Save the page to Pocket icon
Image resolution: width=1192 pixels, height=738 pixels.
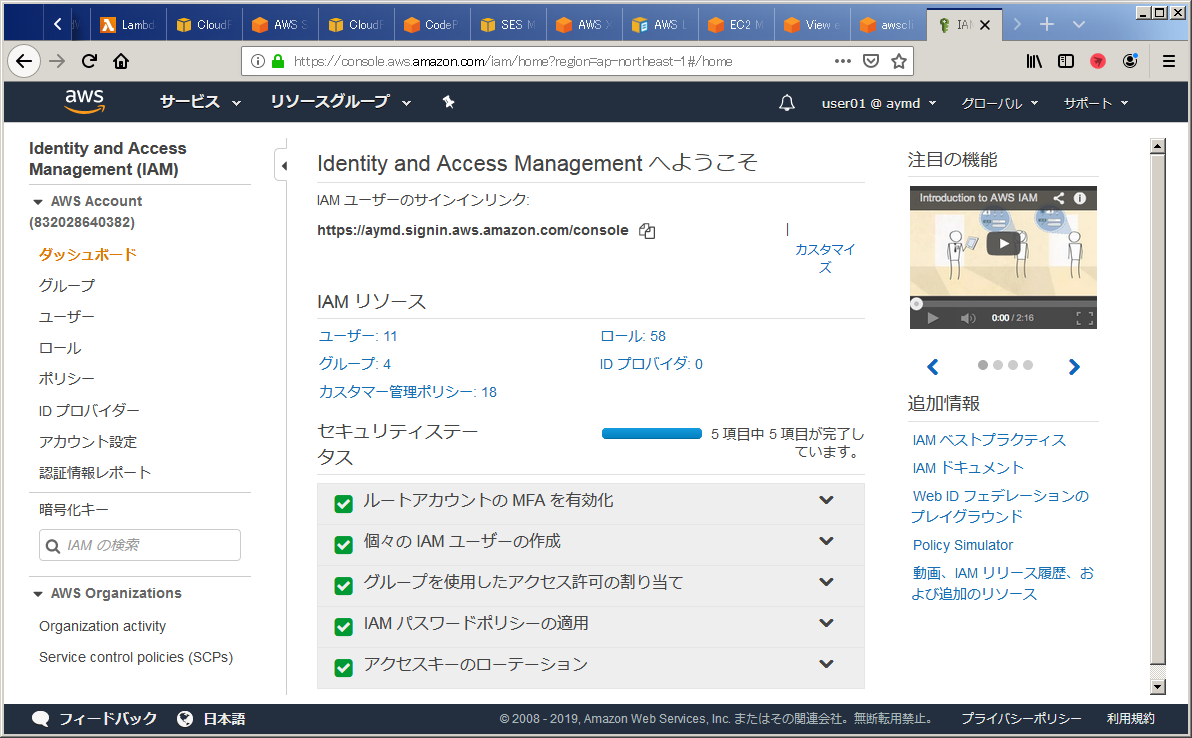(x=871, y=62)
